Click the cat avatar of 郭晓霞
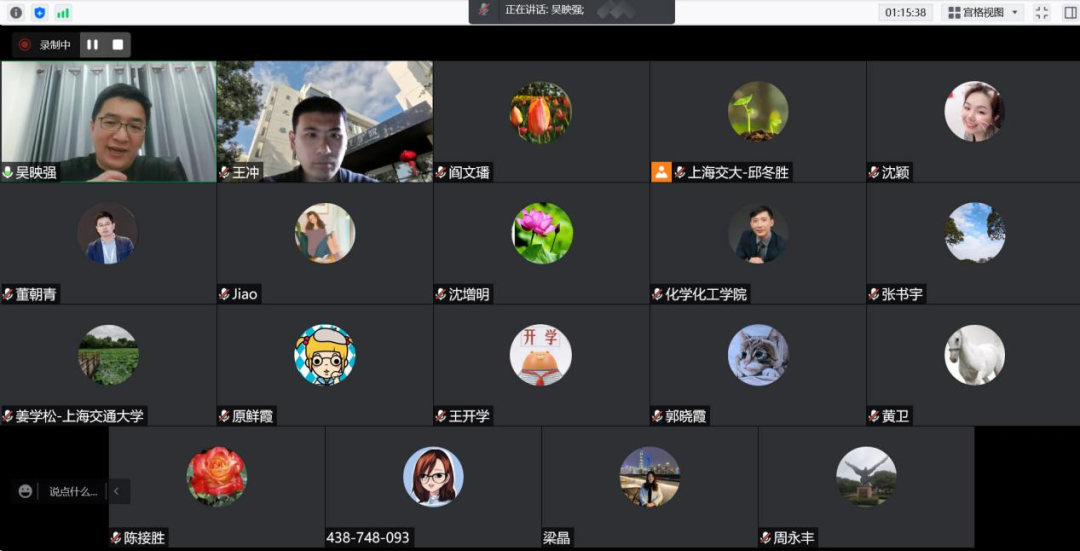This screenshot has width=1080, height=551. pos(758,355)
